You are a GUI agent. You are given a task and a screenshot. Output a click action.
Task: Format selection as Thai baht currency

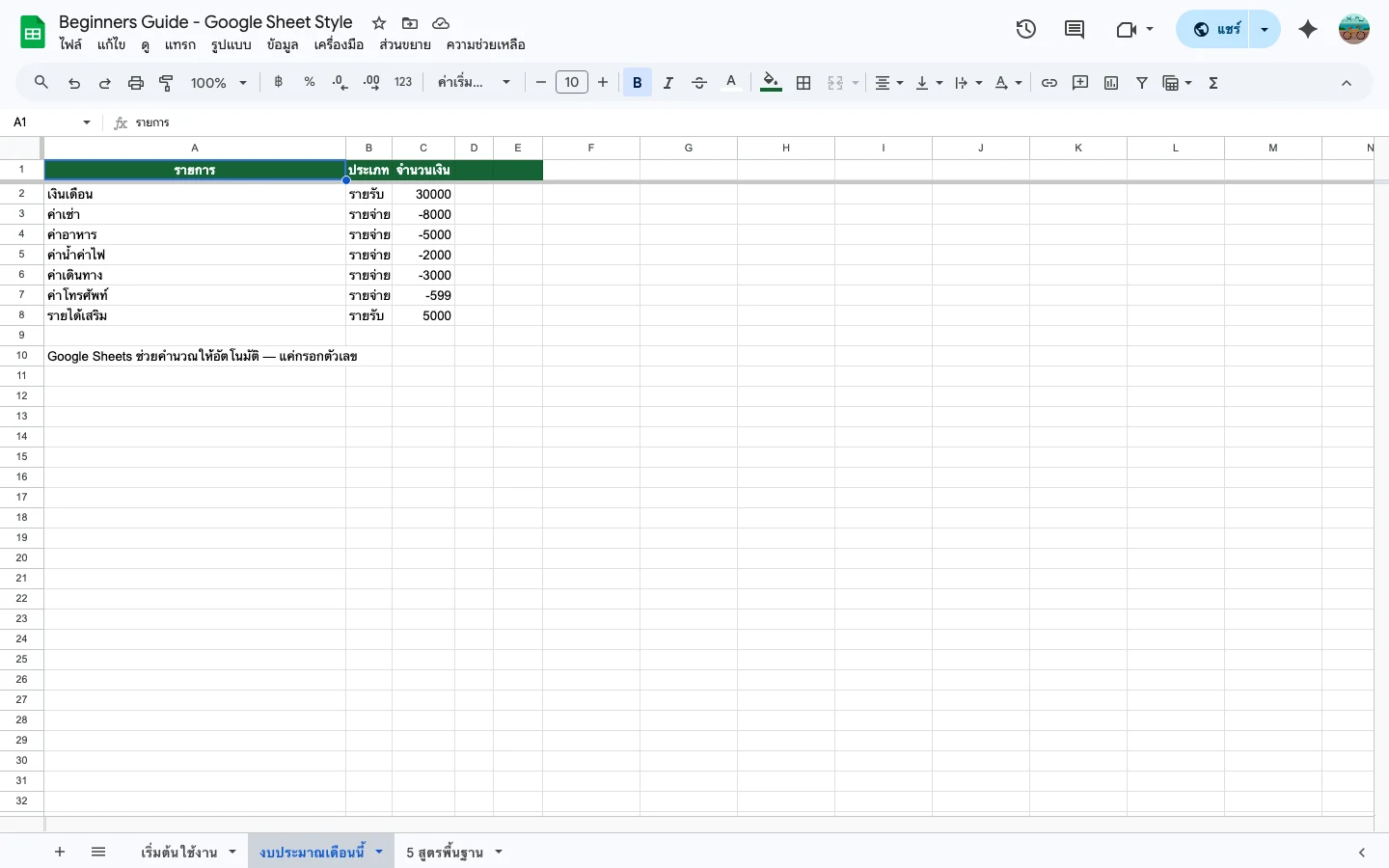tap(278, 82)
